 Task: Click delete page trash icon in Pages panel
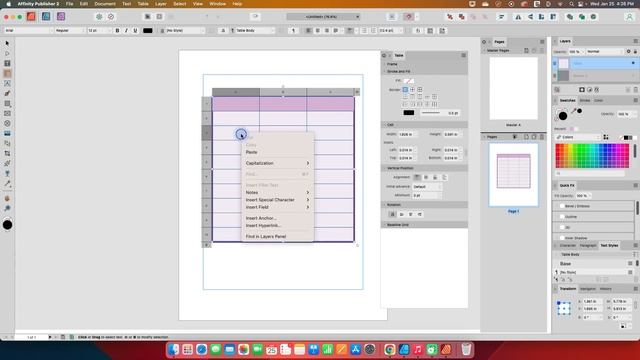tap(542, 137)
